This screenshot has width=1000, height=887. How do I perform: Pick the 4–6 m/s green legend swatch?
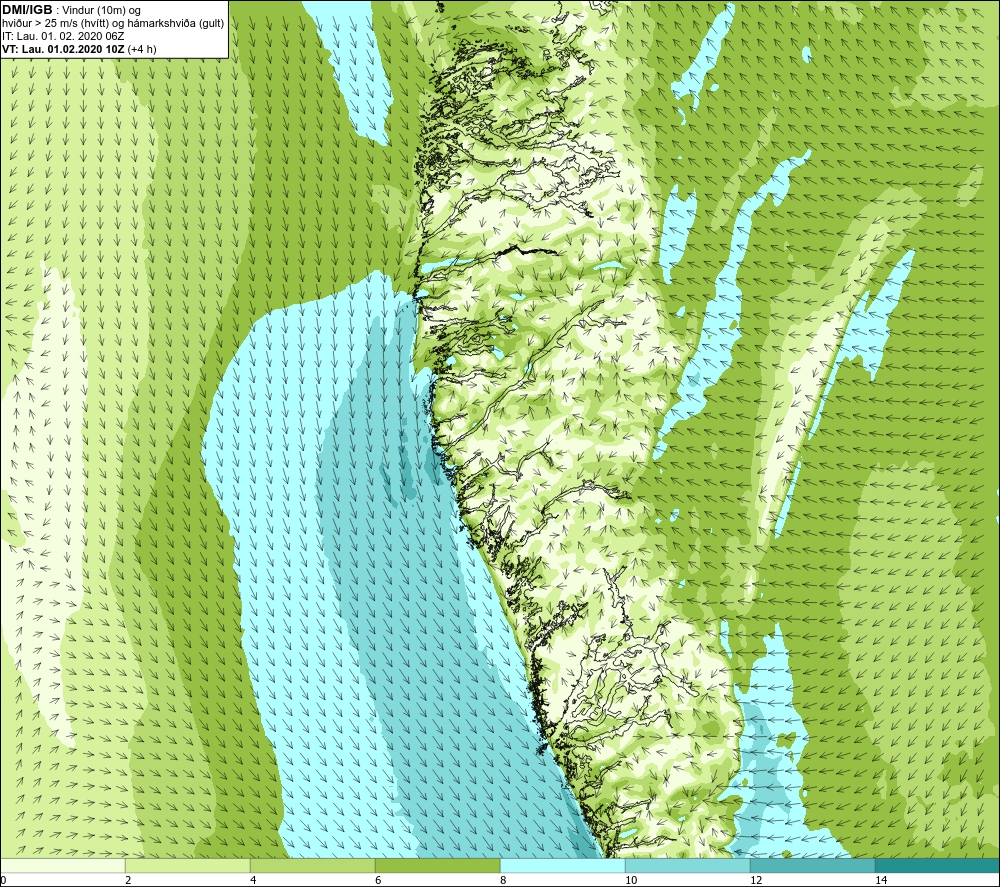click(x=312, y=866)
